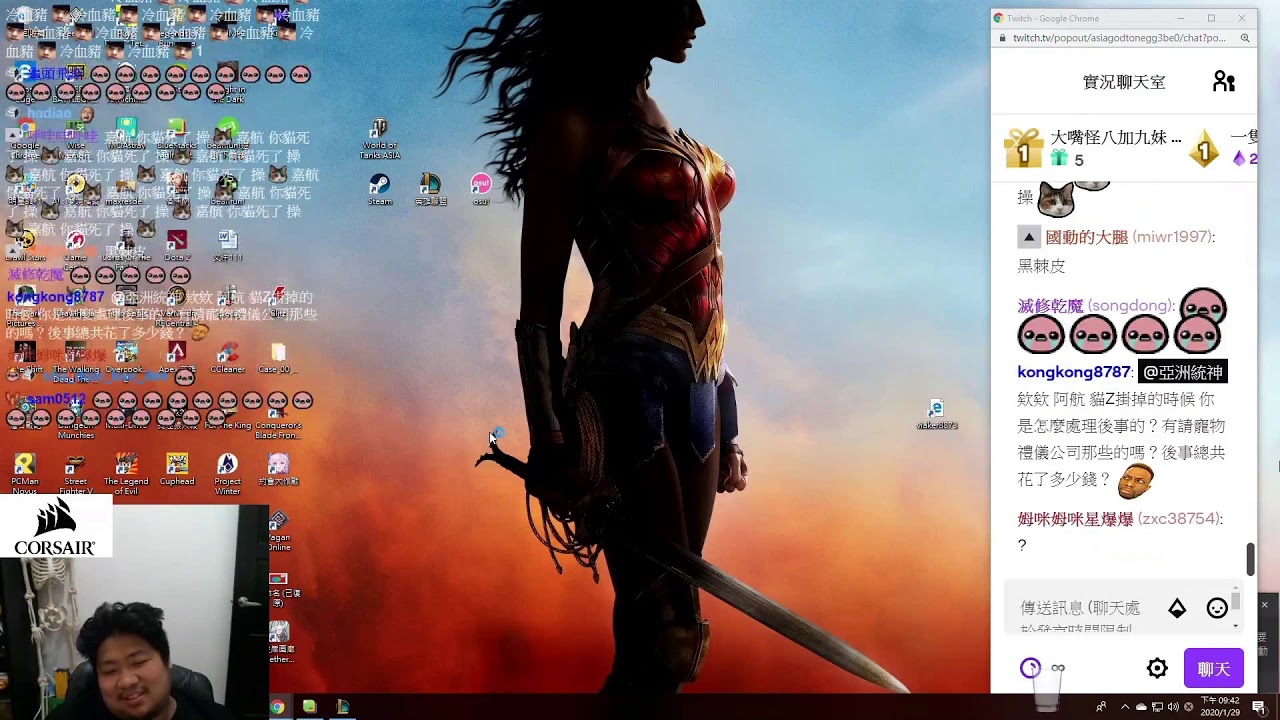Launch the pink osu! desktop icon
1280x720 pixels.
(x=481, y=190)
